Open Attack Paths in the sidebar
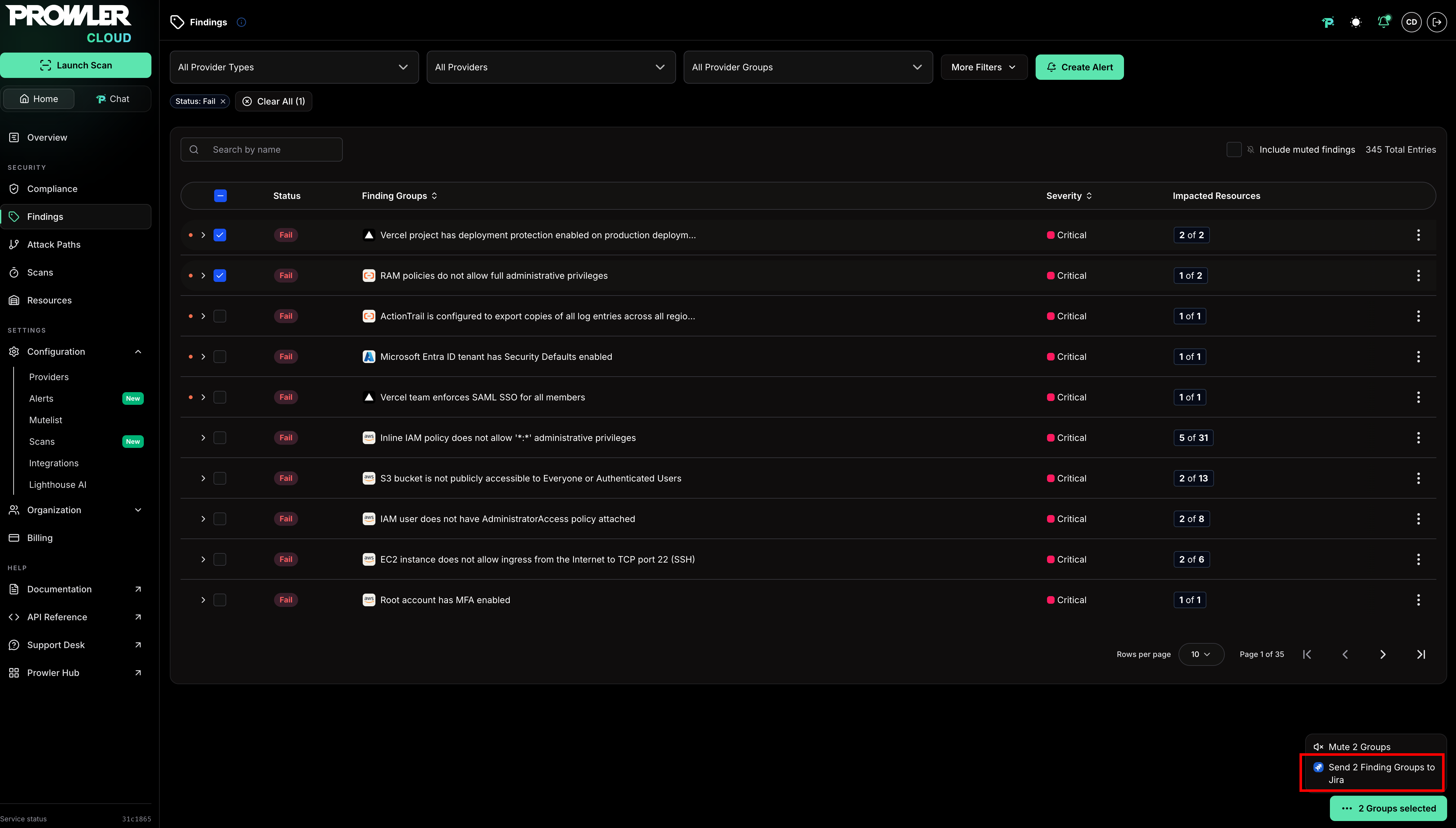Screen dimensions: 1456x828 pos(76,245)
